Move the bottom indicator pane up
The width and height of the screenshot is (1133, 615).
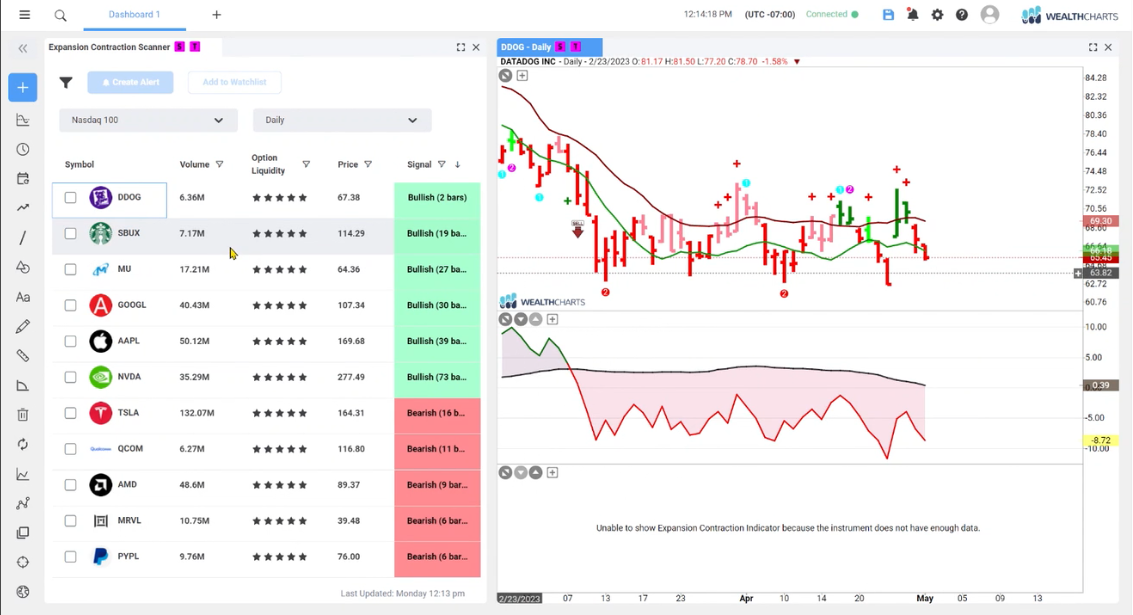tap(536, 473)
